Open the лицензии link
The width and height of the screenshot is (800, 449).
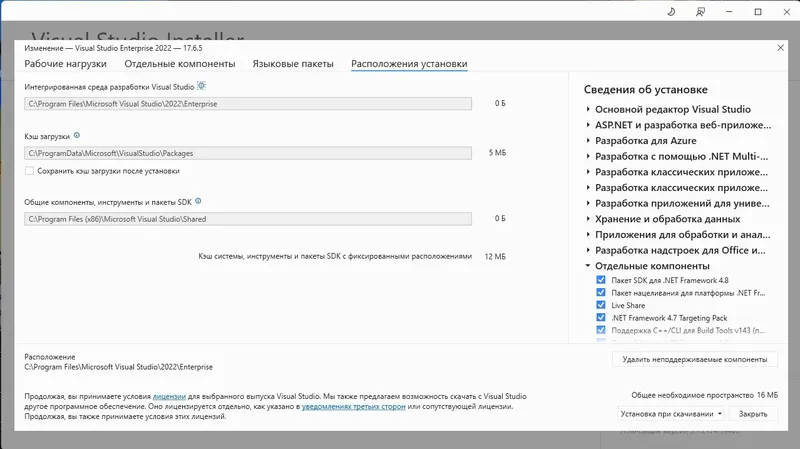coord(169,396)
